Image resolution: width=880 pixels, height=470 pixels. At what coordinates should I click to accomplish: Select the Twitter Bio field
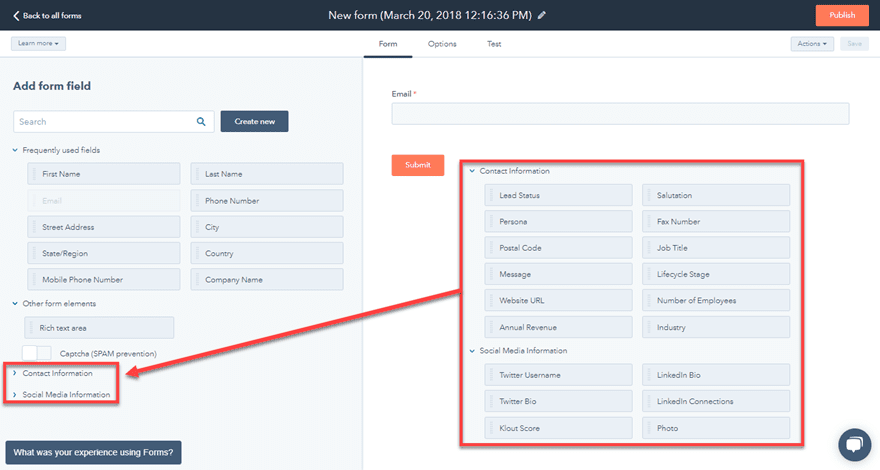[558, 401]
